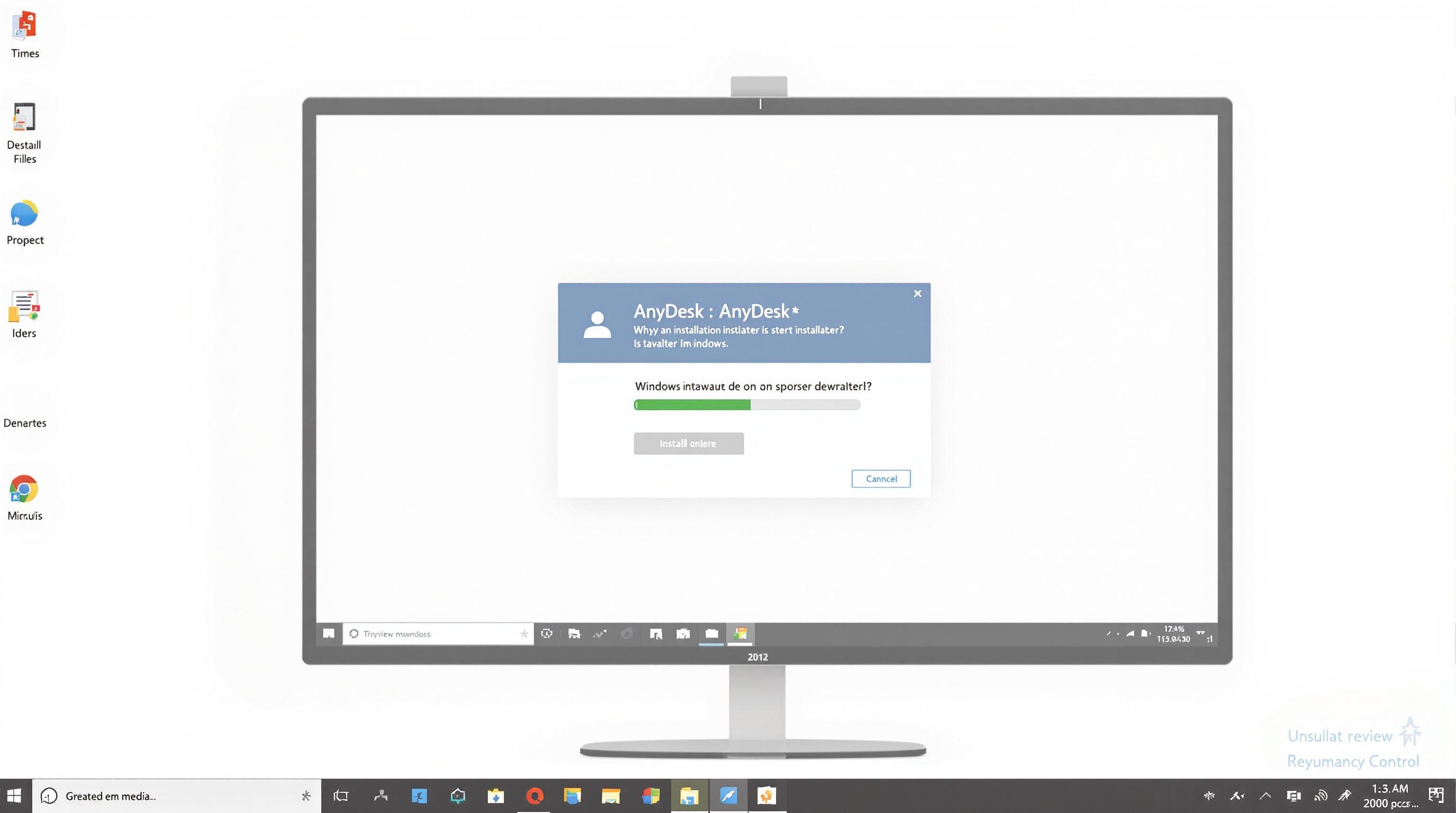Open the teal chat bubble app in taskbar
Image resolution: width=1456 pixels, height=813 pixels.
[458, 796]
